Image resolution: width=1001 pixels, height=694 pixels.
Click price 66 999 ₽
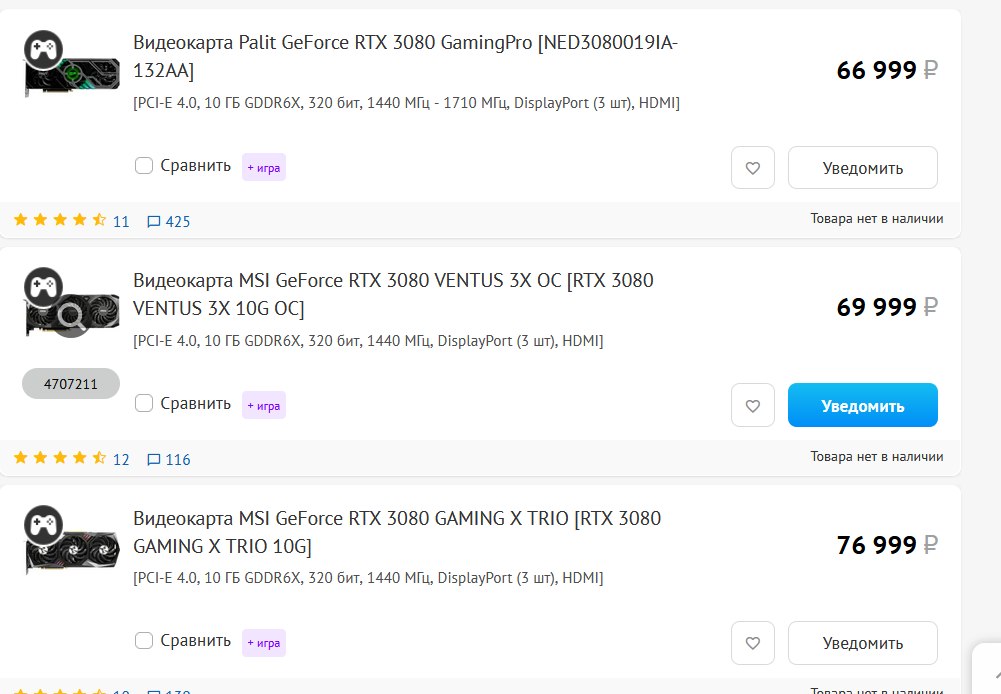click(887, 70)
